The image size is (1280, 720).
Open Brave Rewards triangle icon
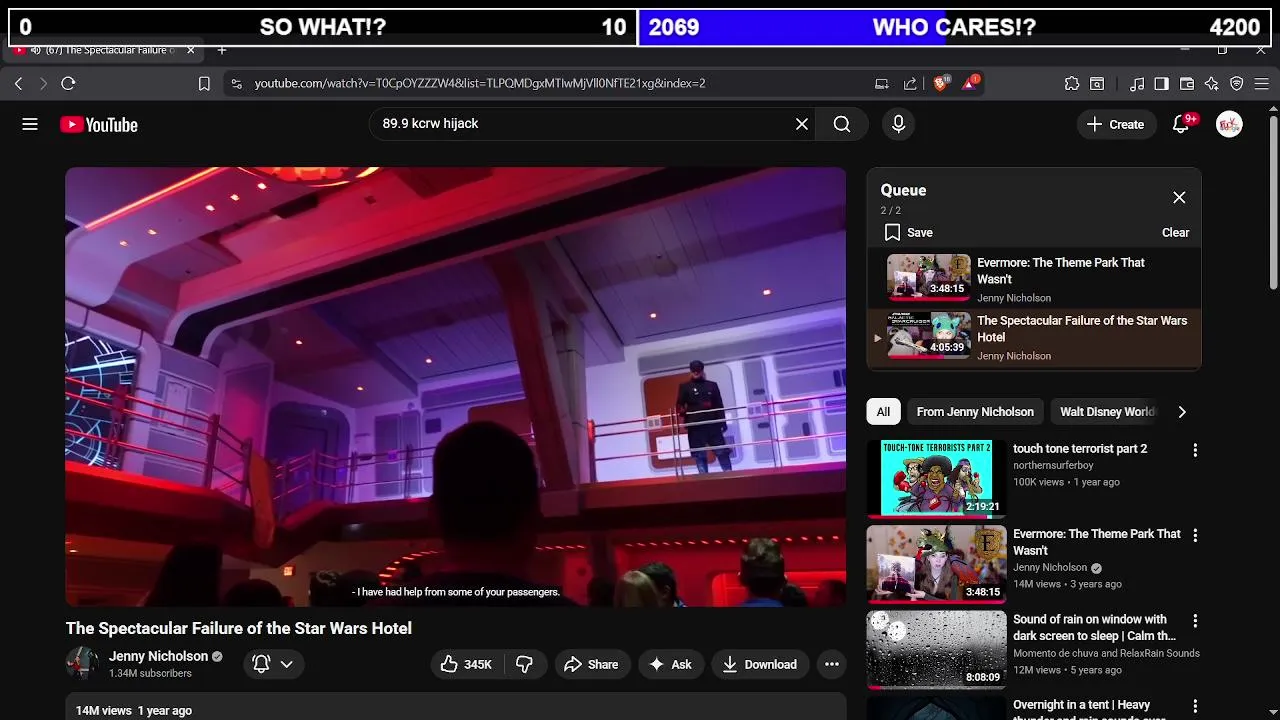pos(971,83)
